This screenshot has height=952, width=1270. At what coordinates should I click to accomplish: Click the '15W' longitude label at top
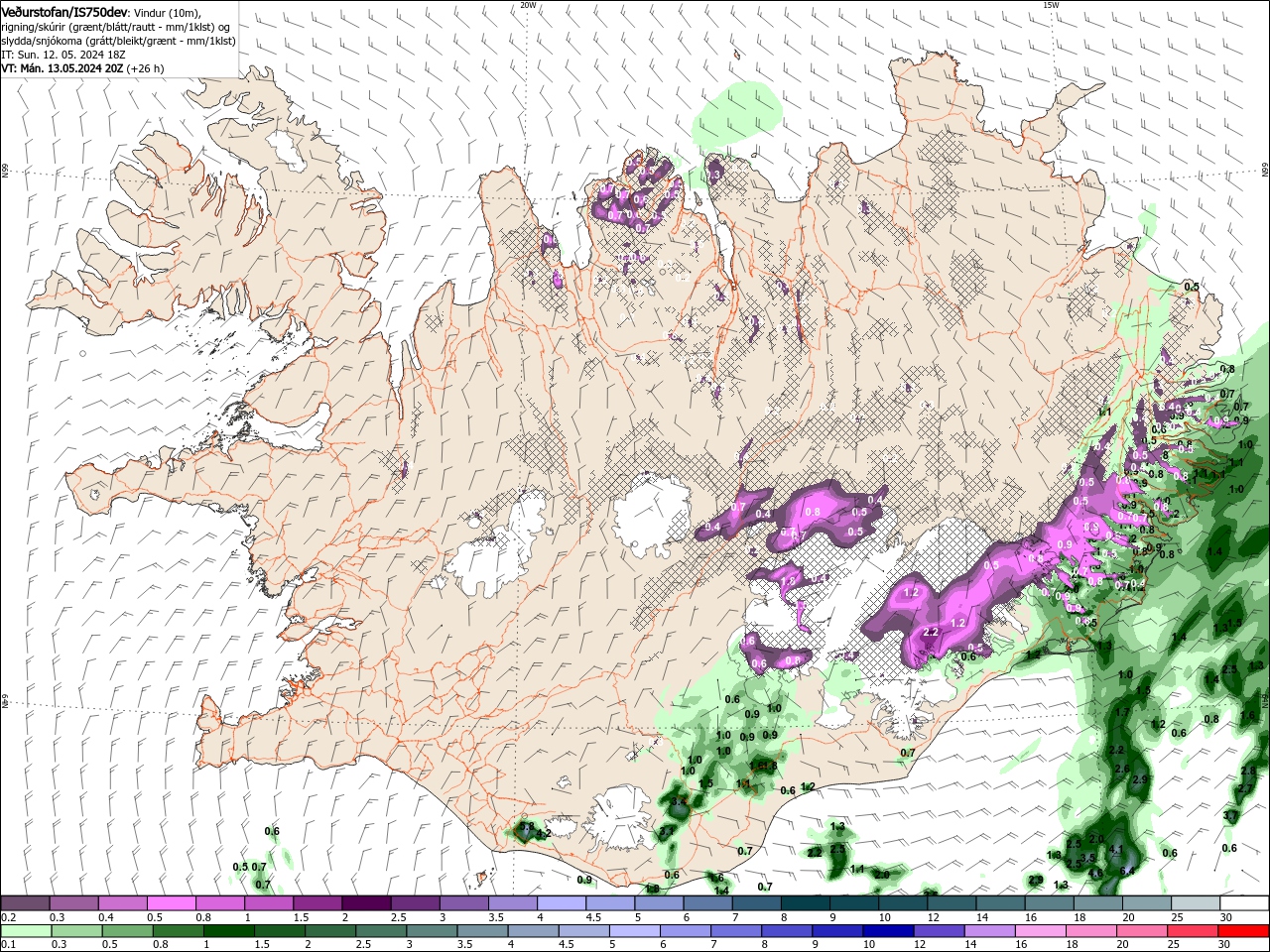tap(1051, 5)
